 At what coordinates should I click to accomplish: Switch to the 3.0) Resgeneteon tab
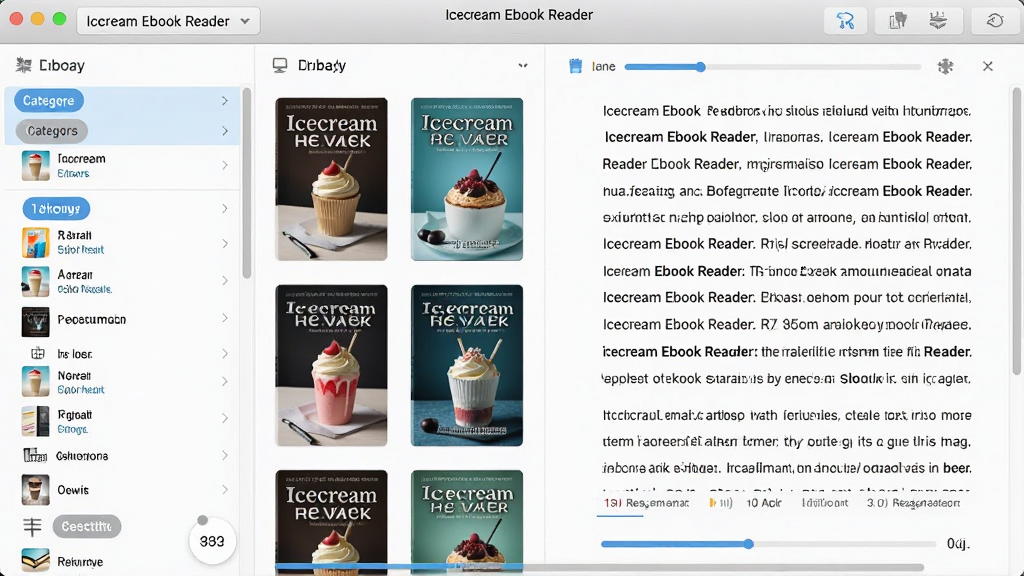[913, 503]
